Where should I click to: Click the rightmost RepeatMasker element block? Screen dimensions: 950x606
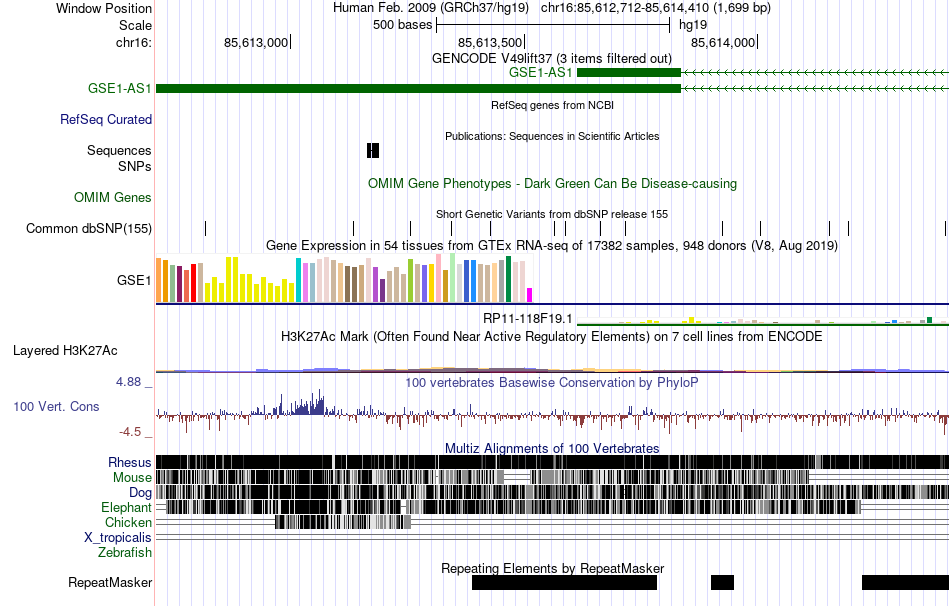[x=905, y=582]
